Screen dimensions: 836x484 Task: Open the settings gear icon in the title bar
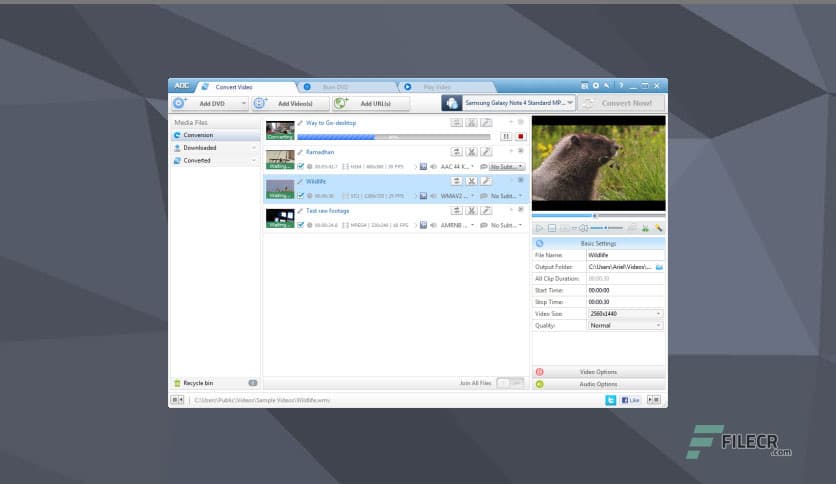[596, 86]
